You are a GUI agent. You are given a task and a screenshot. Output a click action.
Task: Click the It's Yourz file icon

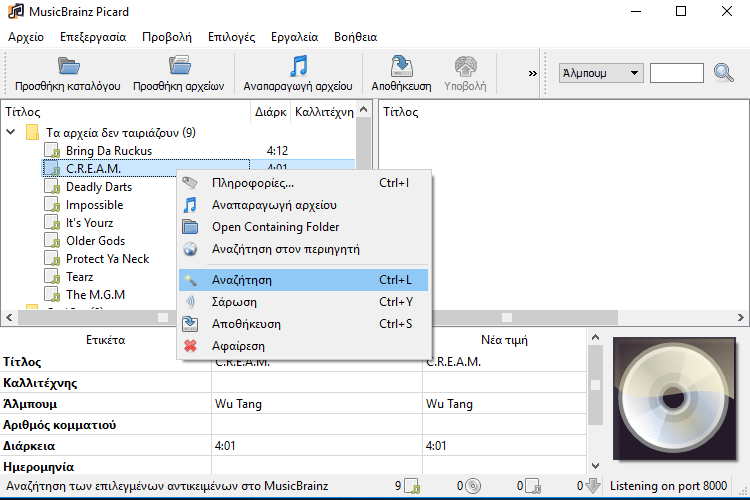tap(52, 222)
